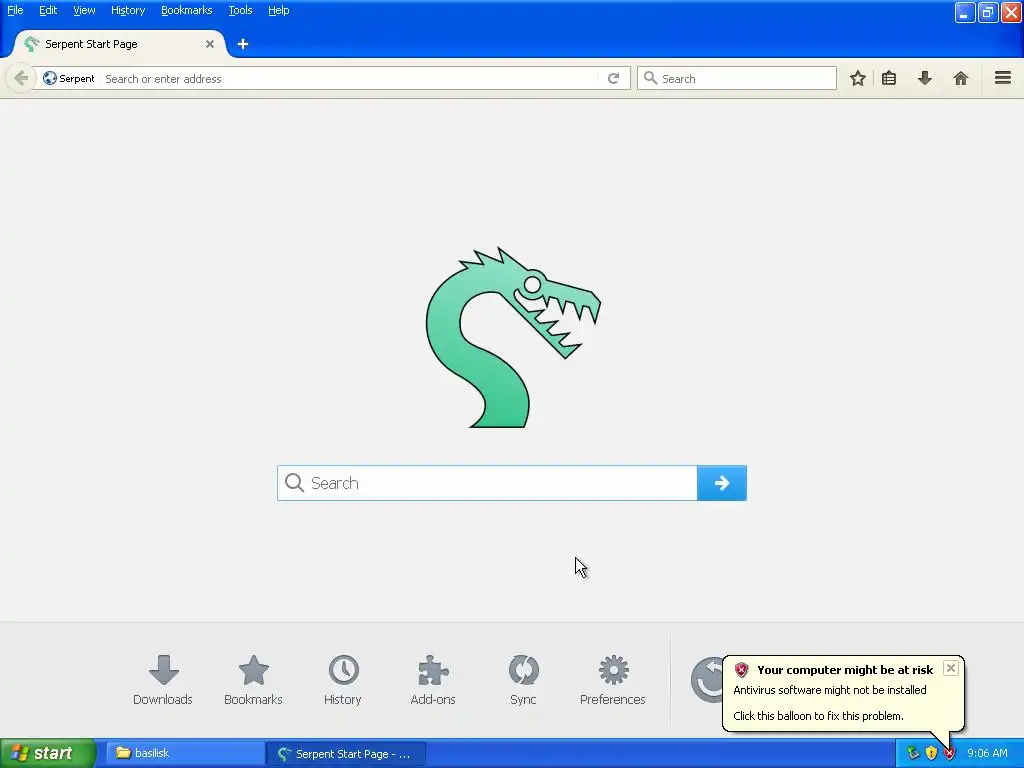Open Add-ons puzzle piece shortcut
The width and height of the screenshot is (1024, 768).
click(x=433, y=680)
